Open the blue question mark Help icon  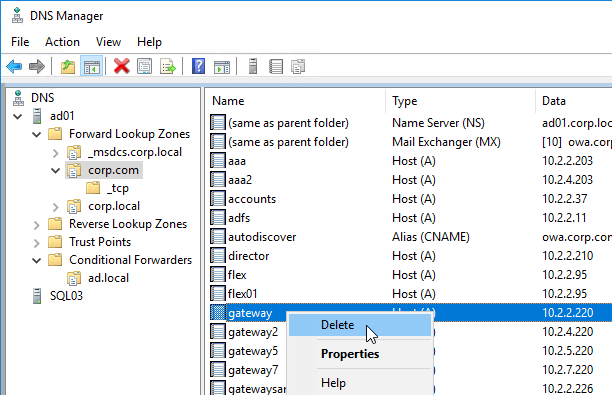click(x=199, y=66)
